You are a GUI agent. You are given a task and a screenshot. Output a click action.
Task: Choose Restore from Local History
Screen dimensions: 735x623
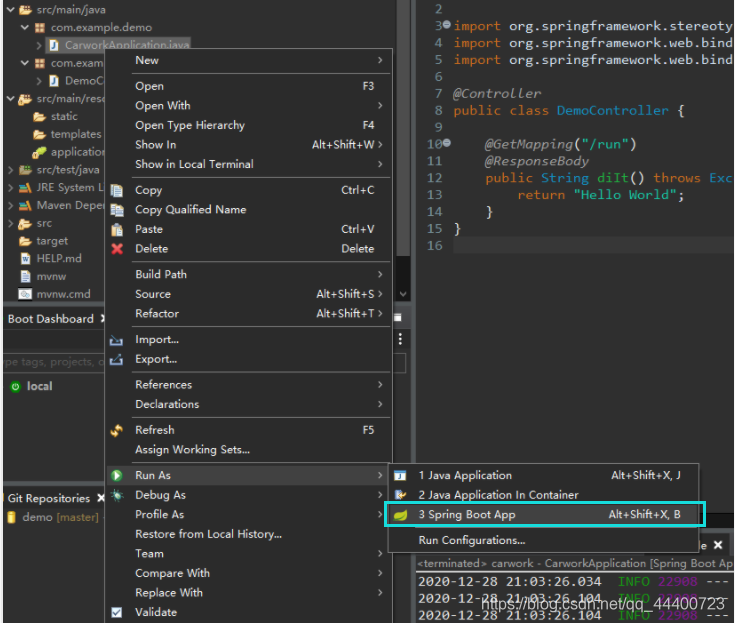[x=249, y=534]
